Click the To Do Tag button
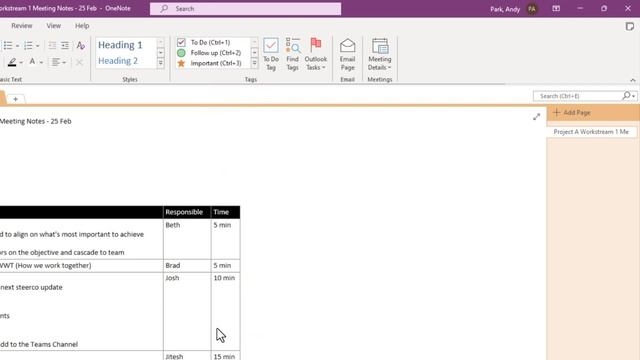The image size is (640, 360). [271, 54]
